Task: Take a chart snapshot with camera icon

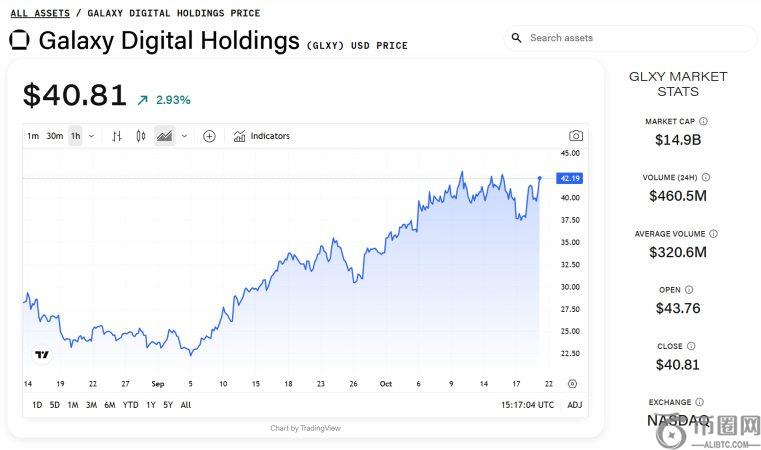Action: pyautogui.click(x=575, y=136)
